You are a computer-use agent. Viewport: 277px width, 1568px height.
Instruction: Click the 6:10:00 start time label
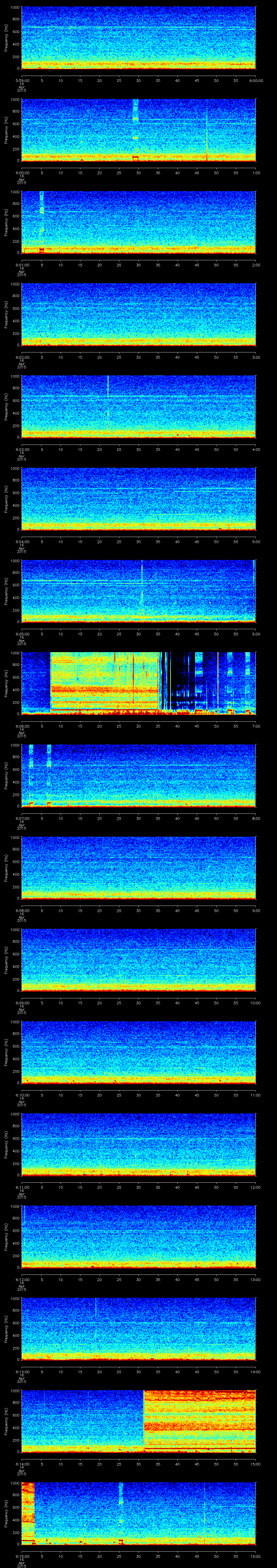coord(22,1095)
